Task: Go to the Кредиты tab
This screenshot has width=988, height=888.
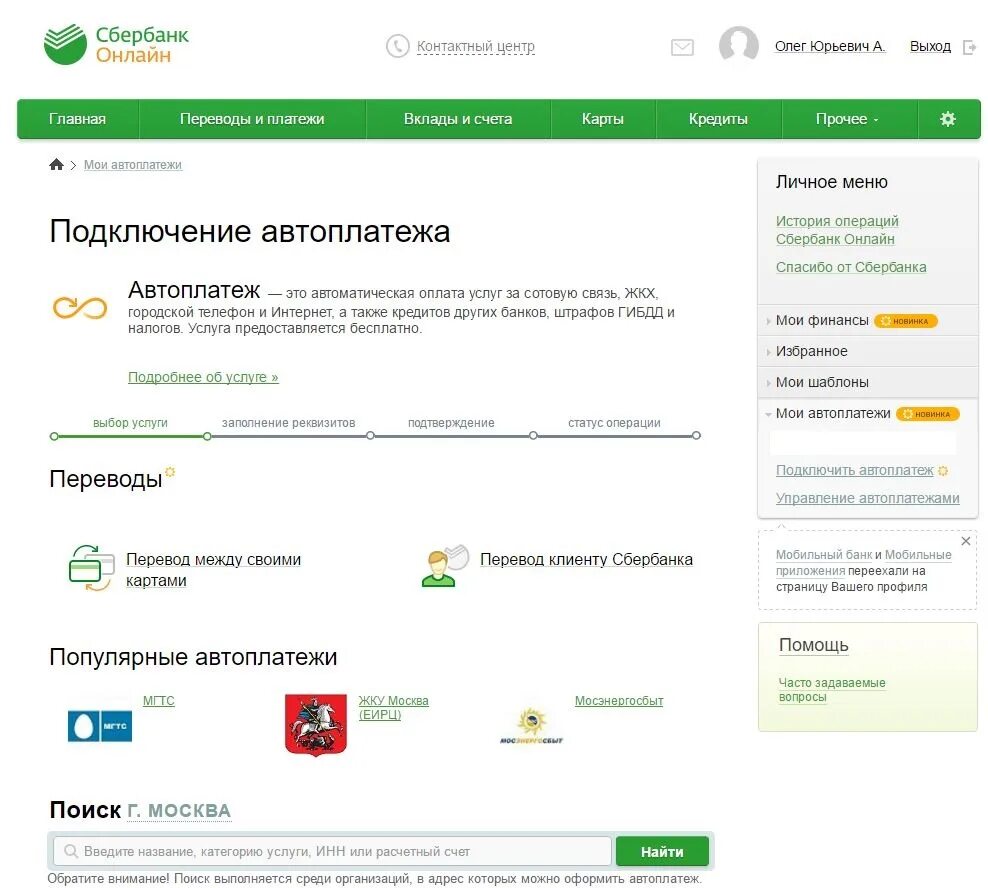Action: (718, 118)
